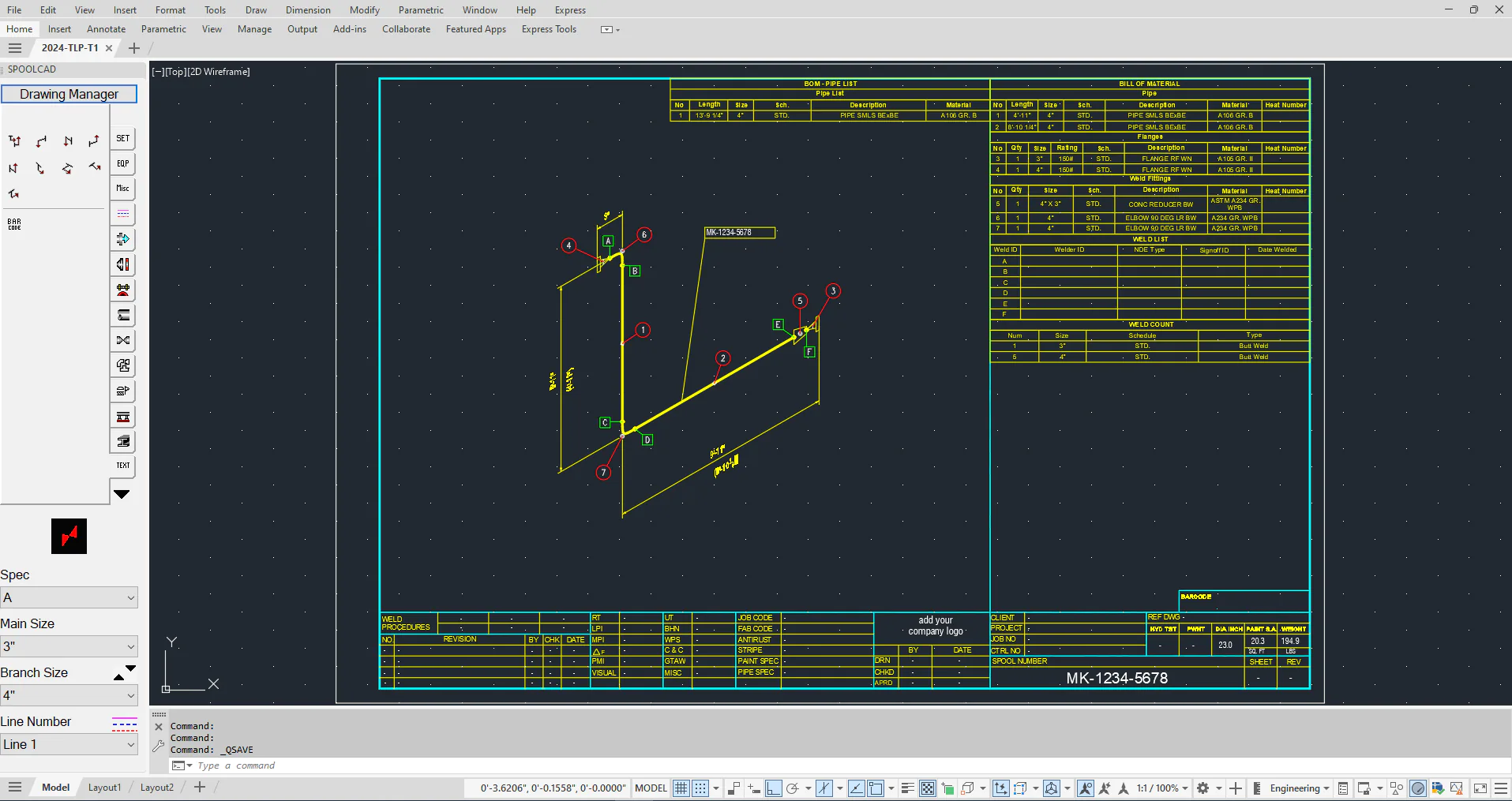Image resolution: width=1512 pixels, height=801 pixels.
Task: Open the Branch Size dropdown
Action: tap(69, 695)
